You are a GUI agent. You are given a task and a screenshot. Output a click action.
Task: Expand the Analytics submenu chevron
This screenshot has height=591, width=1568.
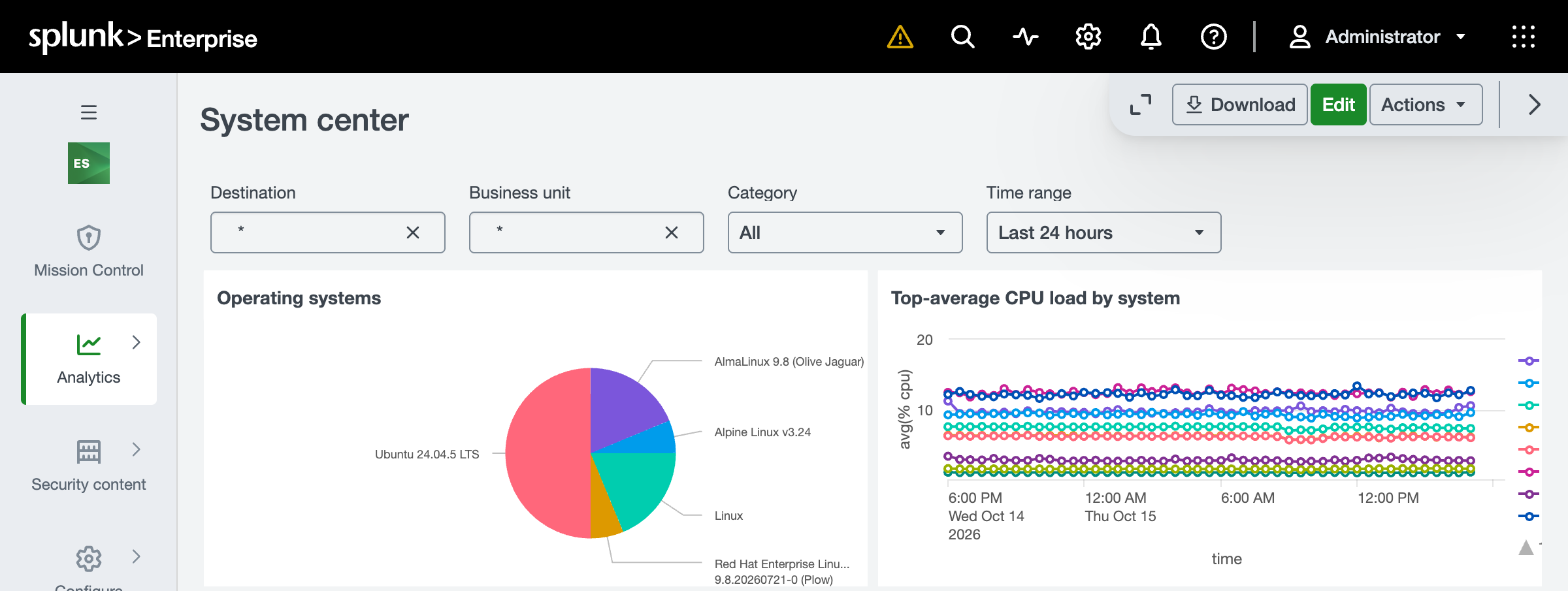point(136,342)
